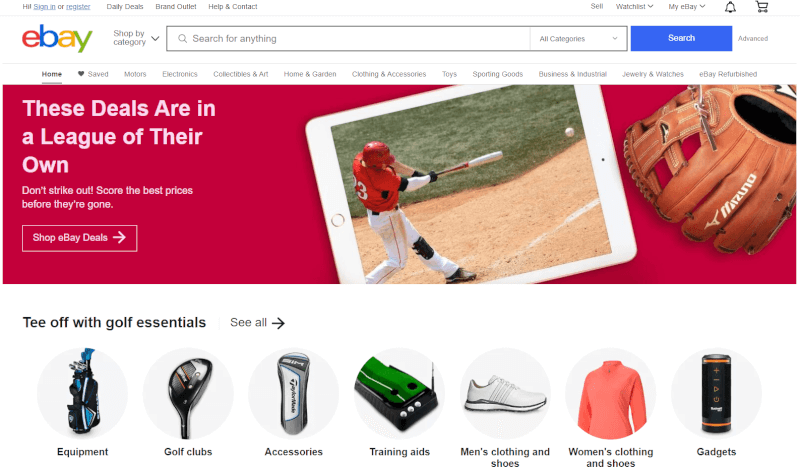Open the Advanced search link

pyautogui.click(x=753, y=38)
